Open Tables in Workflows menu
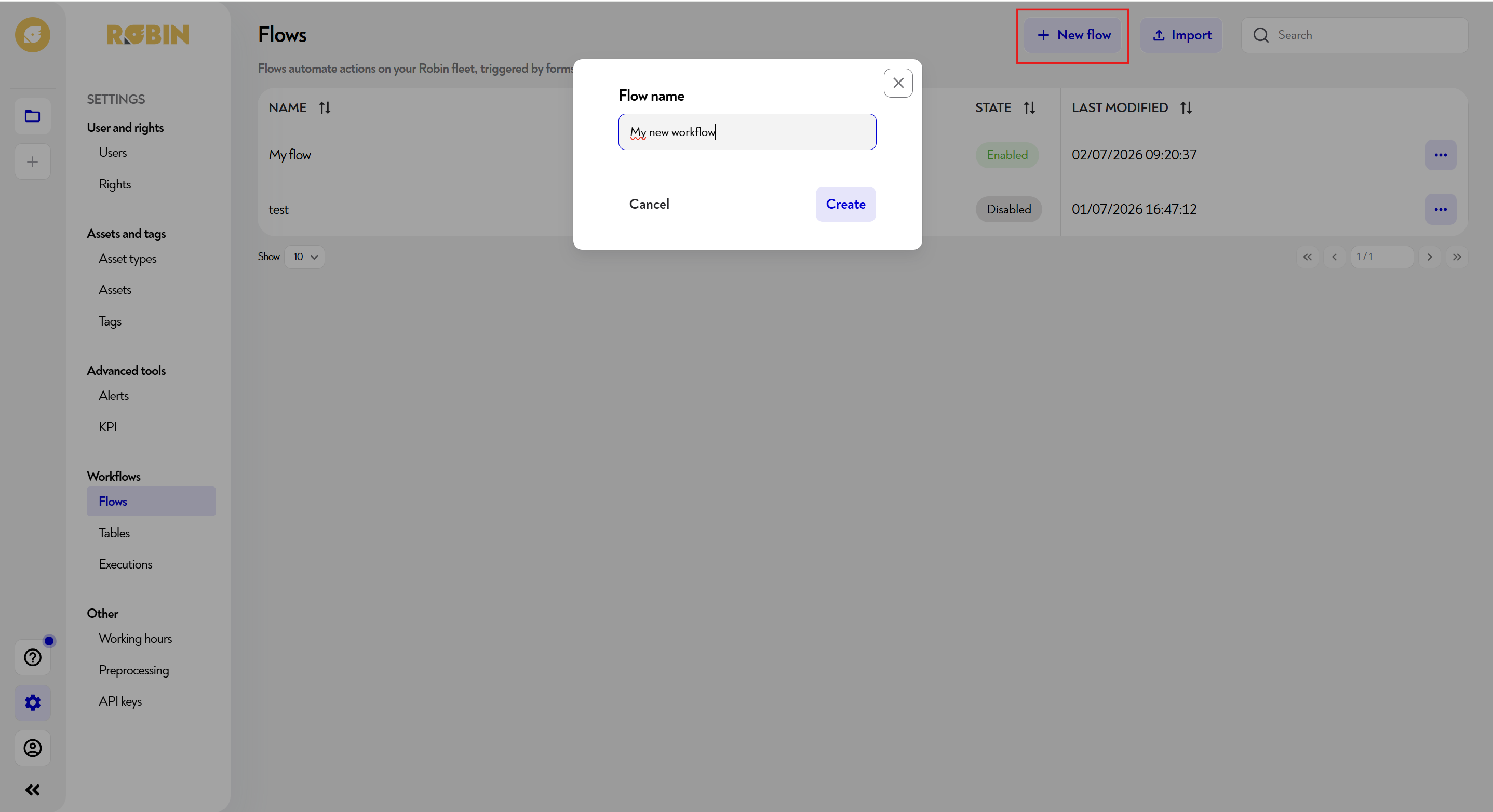Image resolution: width=1493 pixels, height=812 pixels. pos(114,533)
